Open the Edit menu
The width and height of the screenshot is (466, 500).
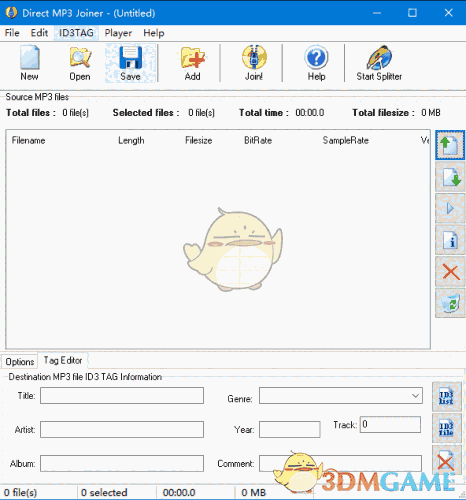pyautogui.click(x=39, y=33)
